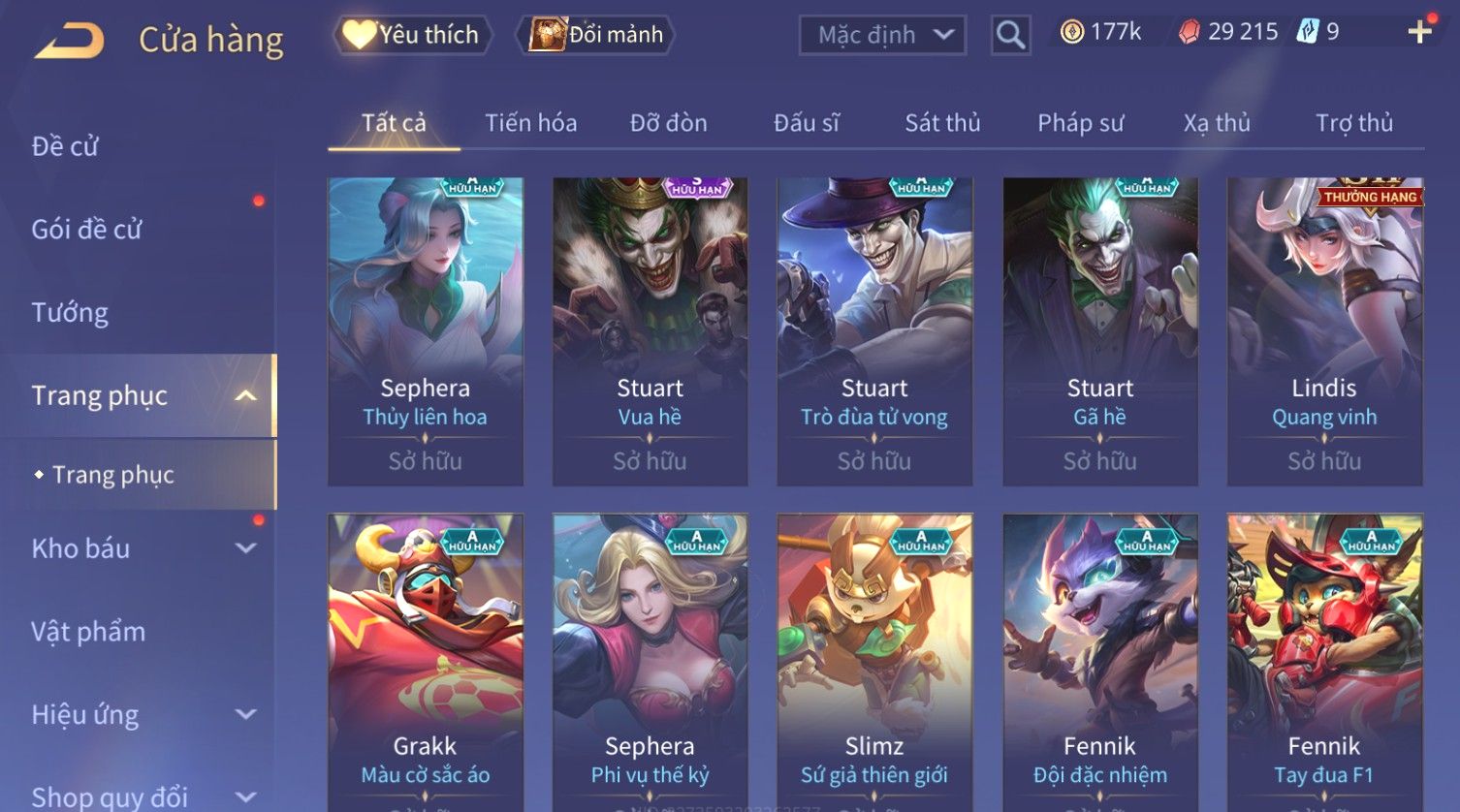
Task: Open the Mặc định sort dropdown
Action: [x=882, y=35]
